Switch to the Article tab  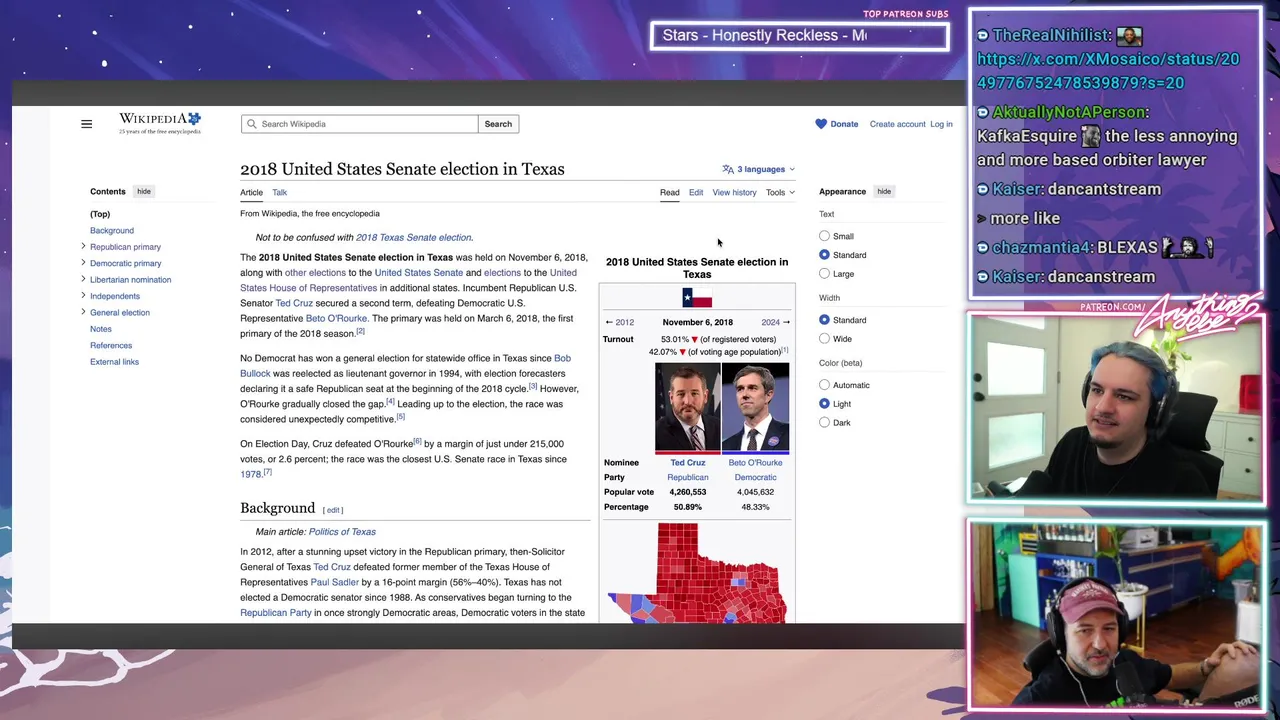click(x=251, y=192)
